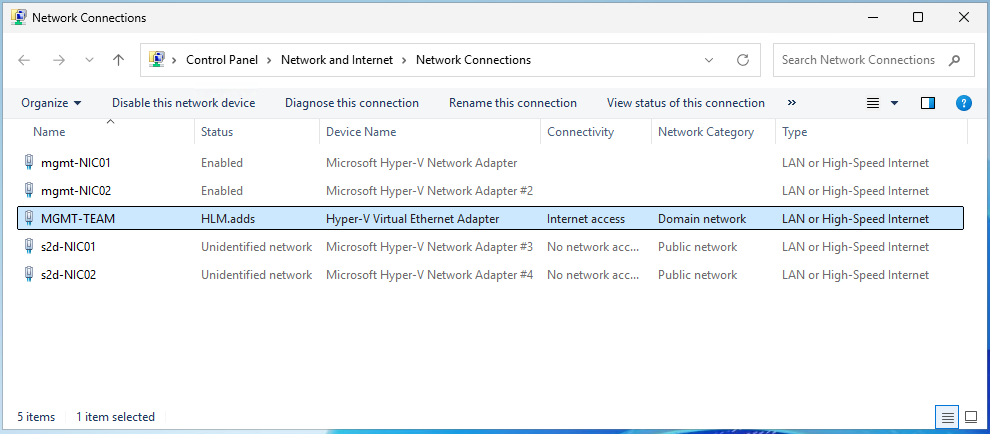The height and width of the screenshot is (434, 990).
Task: Click the Search Network Connections field
Action: (860, 60)
